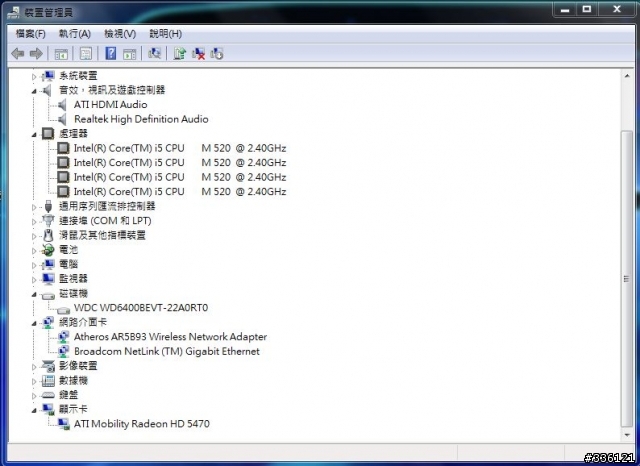This screenshot has width=640, height=466.
Task: Toggle the console tree pane icon
Action: [61, 53]
